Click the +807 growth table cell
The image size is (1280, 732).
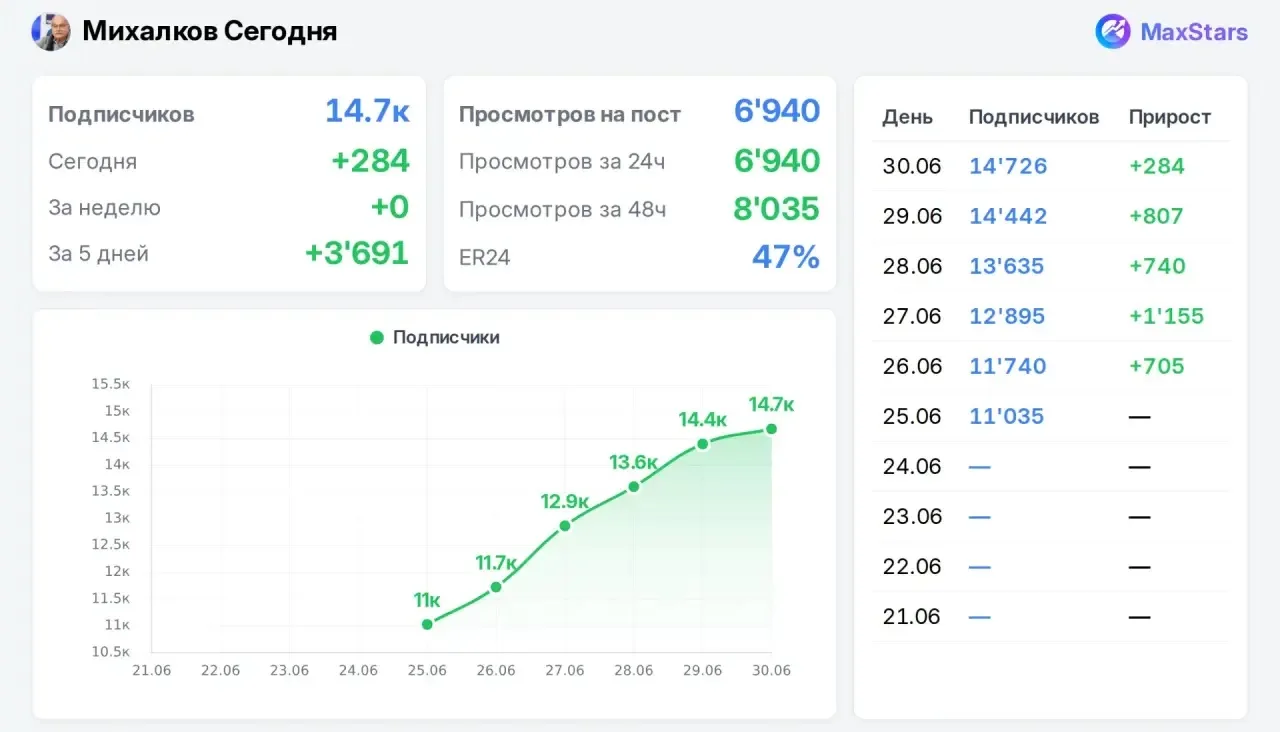pyautogui.click(x=1156, y=216)
